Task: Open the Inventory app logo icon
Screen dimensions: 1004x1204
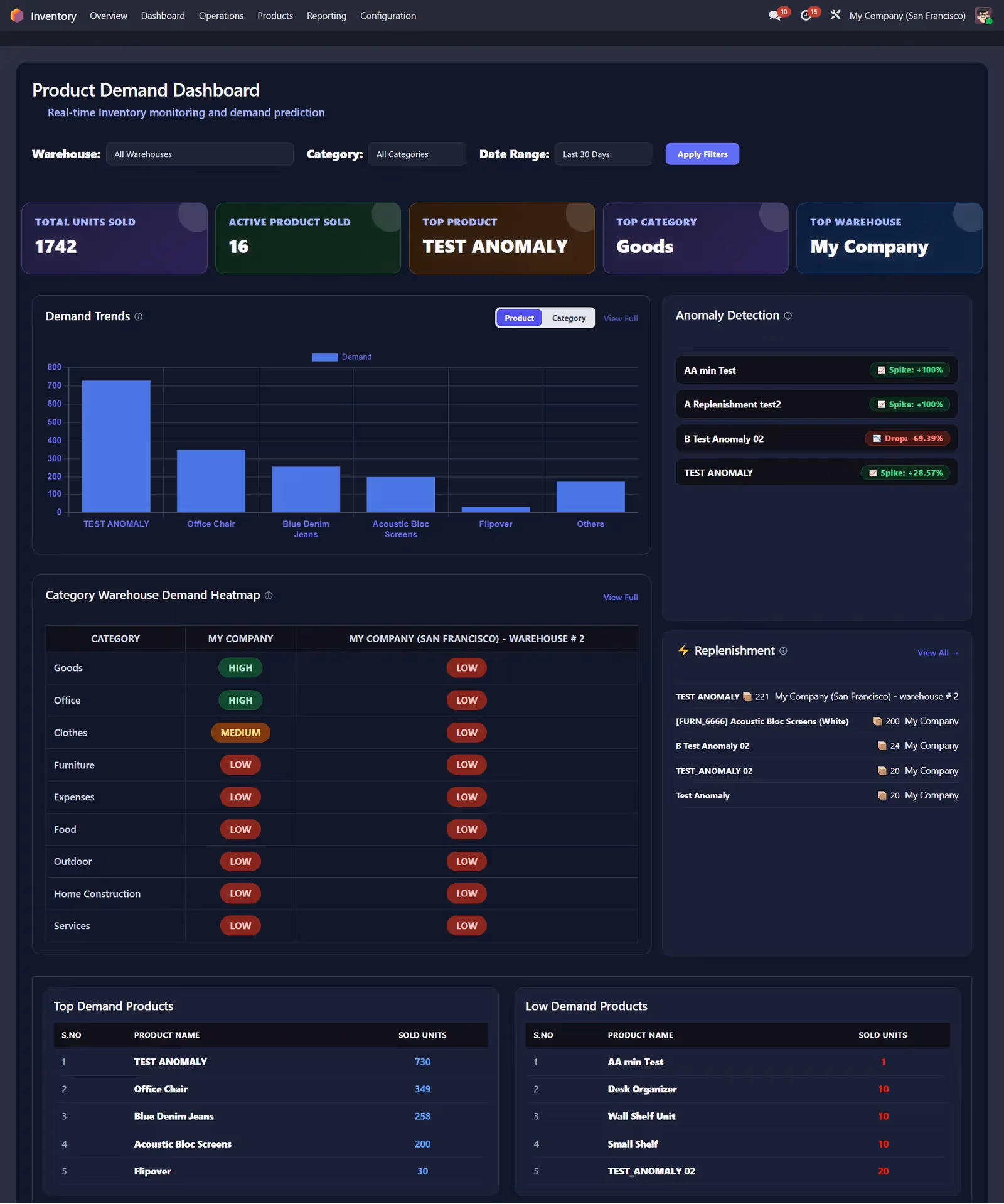Action: (x=17, y=15)
